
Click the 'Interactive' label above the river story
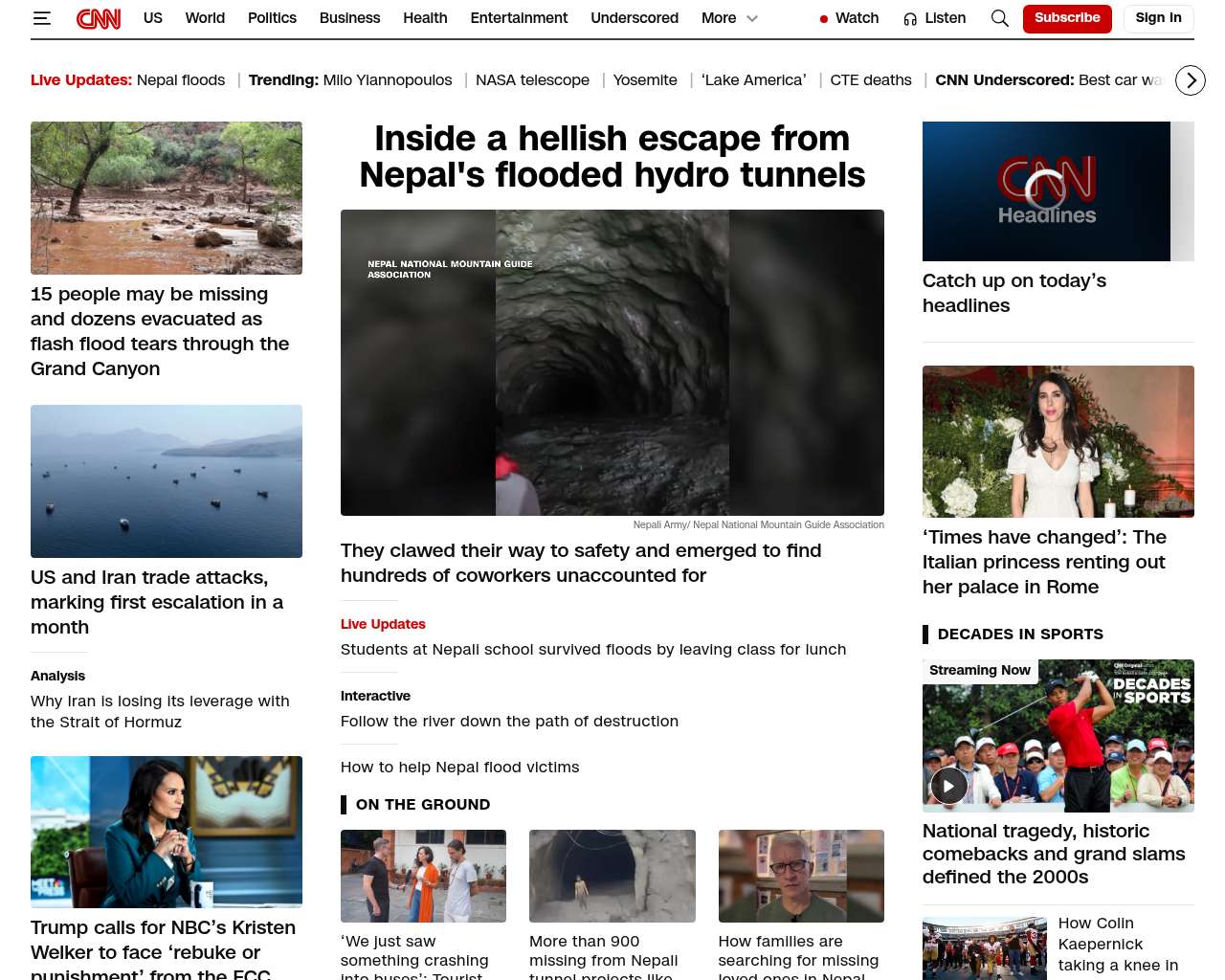coord(375,696)
